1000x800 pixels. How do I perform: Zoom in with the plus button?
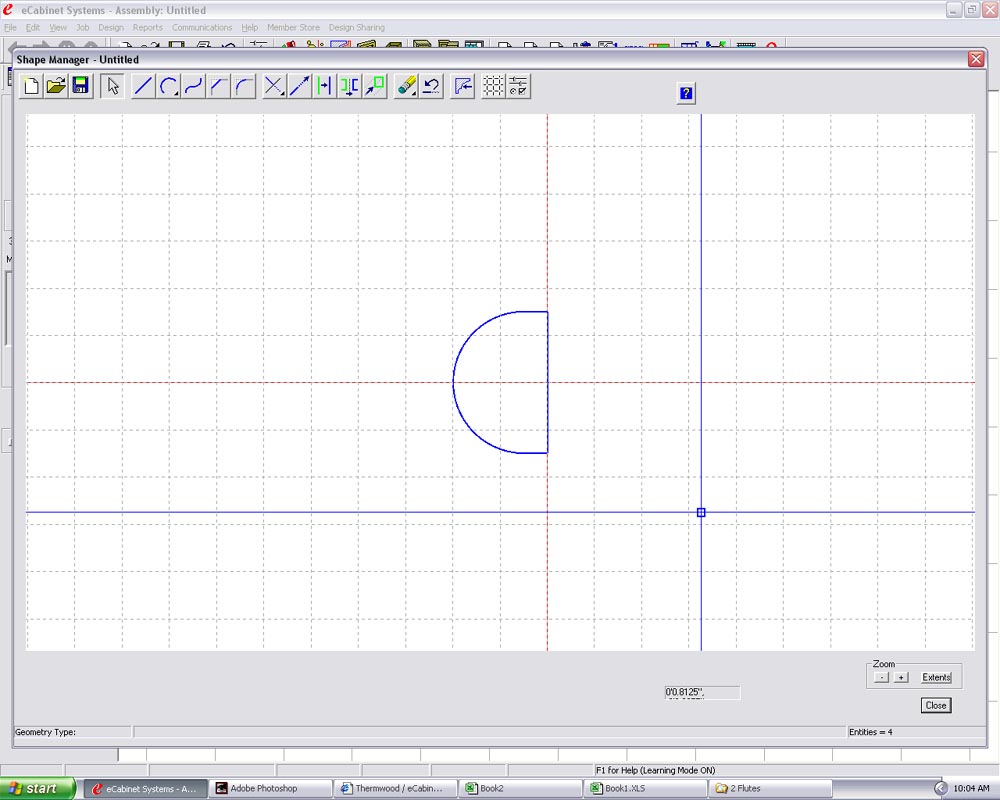[901, 678]
